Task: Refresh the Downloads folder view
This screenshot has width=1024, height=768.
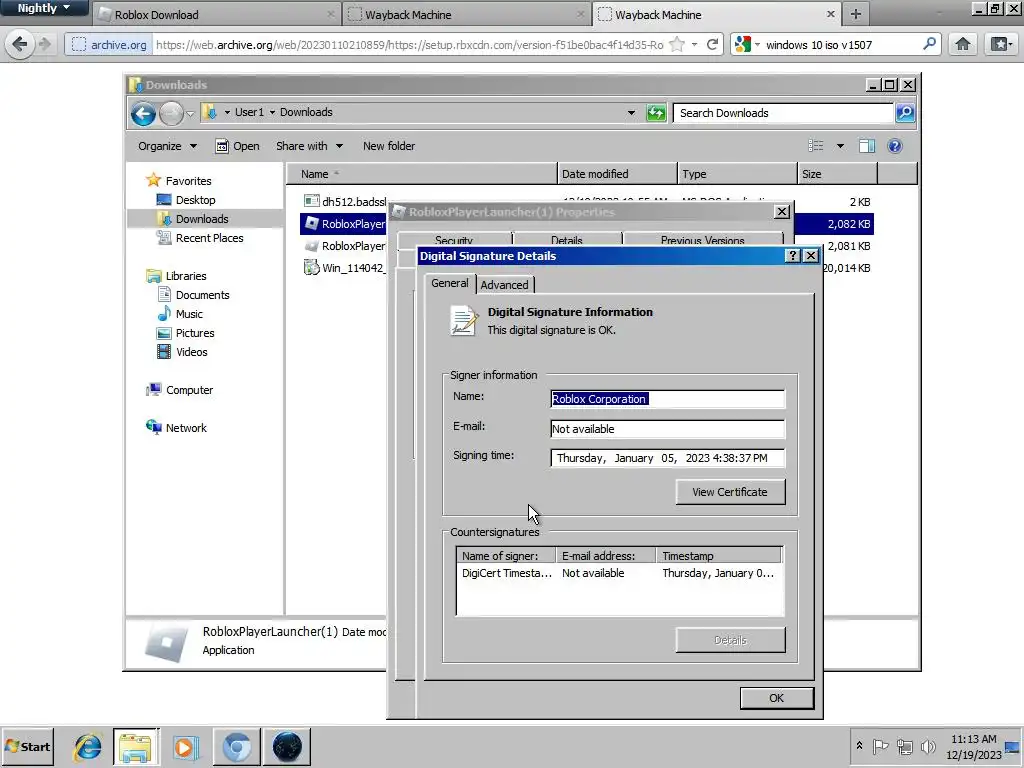Action: (x=656, y=113)
